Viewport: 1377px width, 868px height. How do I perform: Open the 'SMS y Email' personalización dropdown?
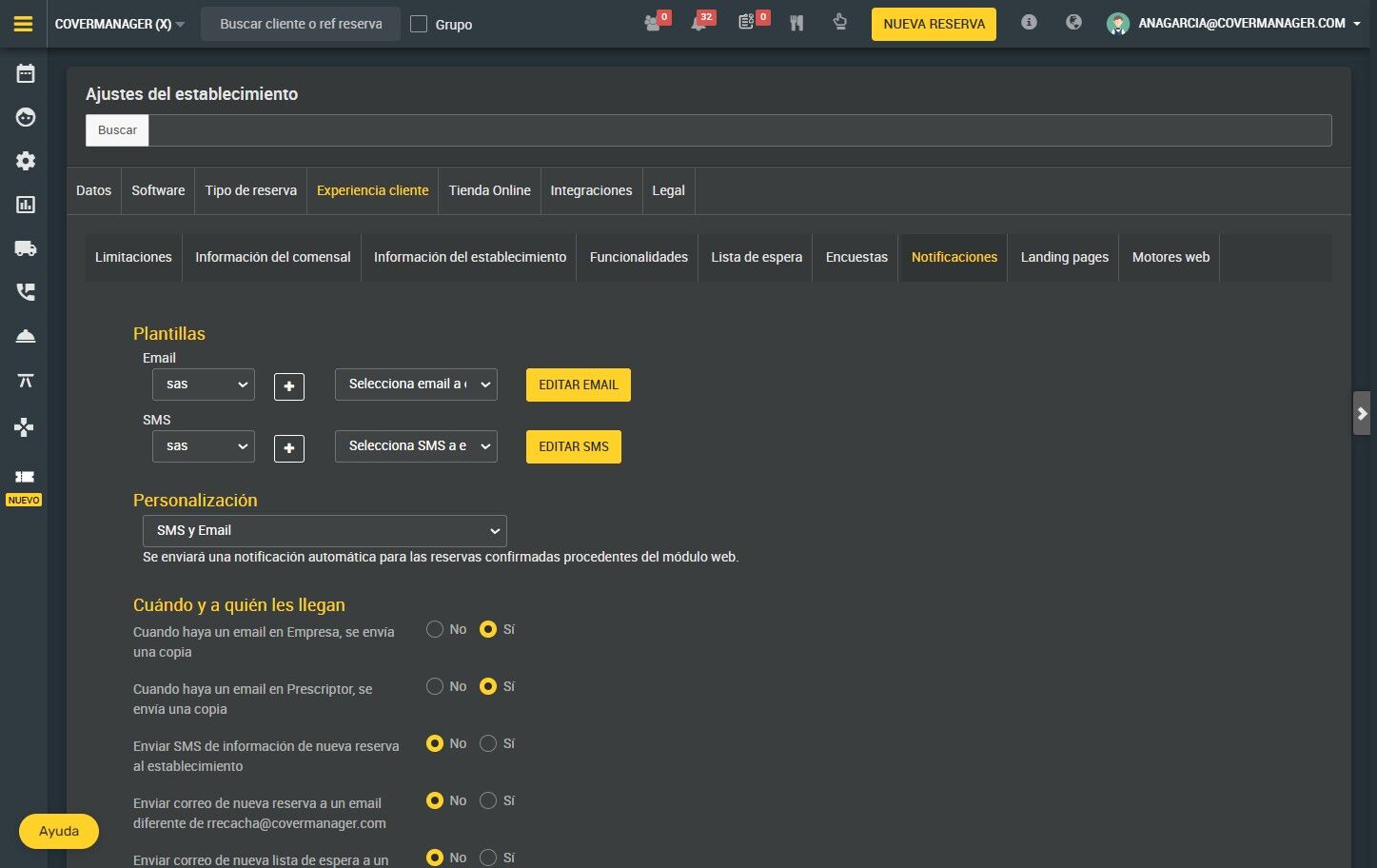325,531
